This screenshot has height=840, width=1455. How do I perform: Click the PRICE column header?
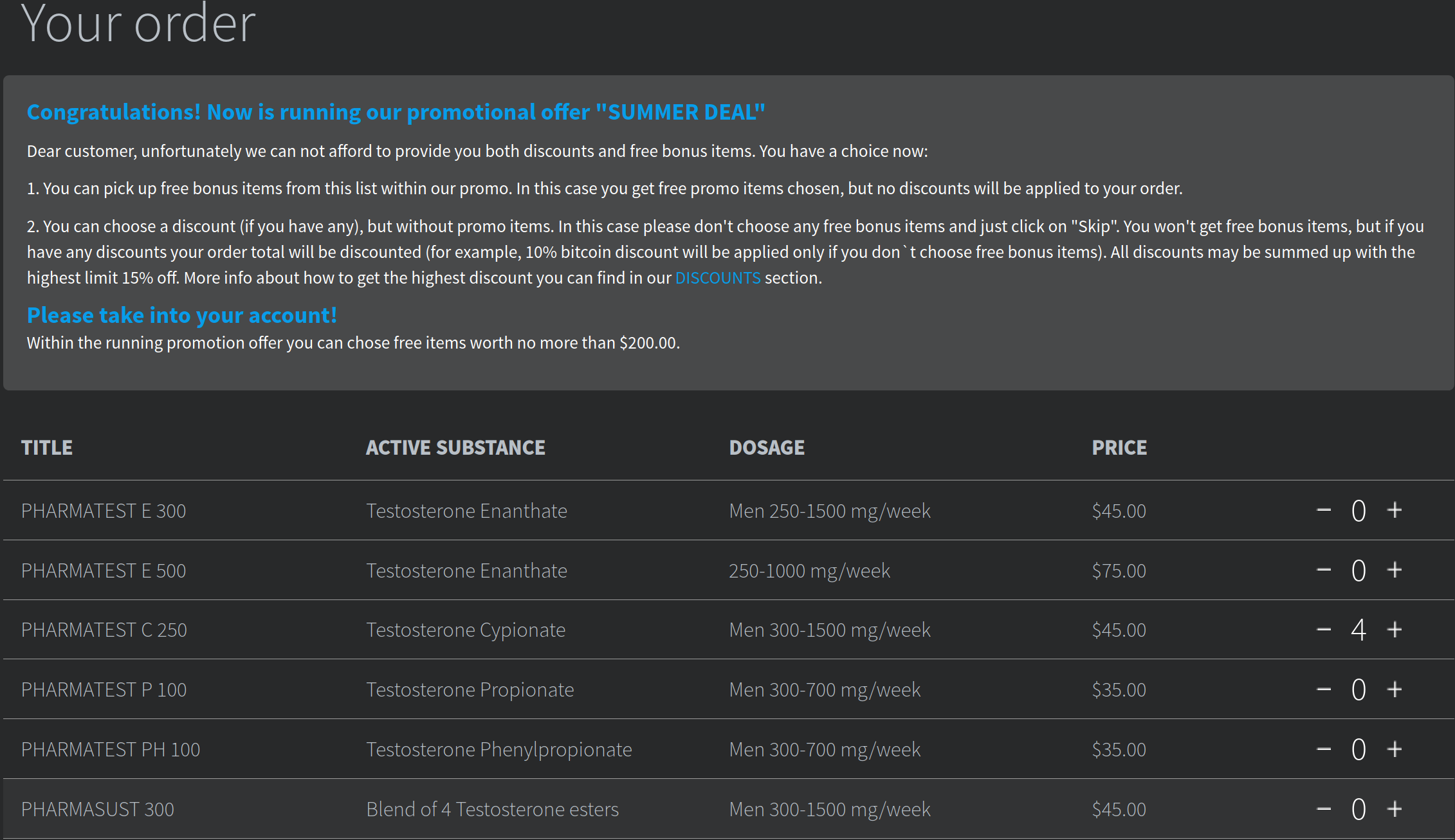(1119, 448)
